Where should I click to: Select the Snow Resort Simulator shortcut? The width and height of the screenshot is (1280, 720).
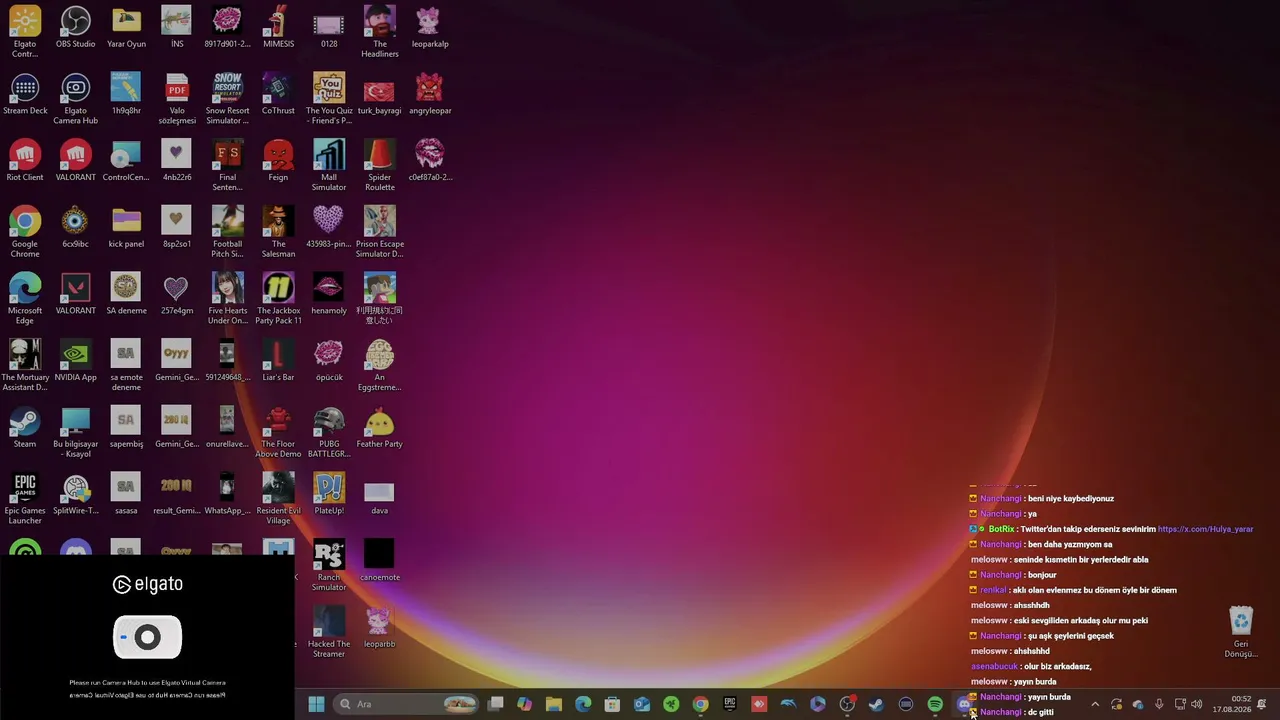click(x=227, y=99)
